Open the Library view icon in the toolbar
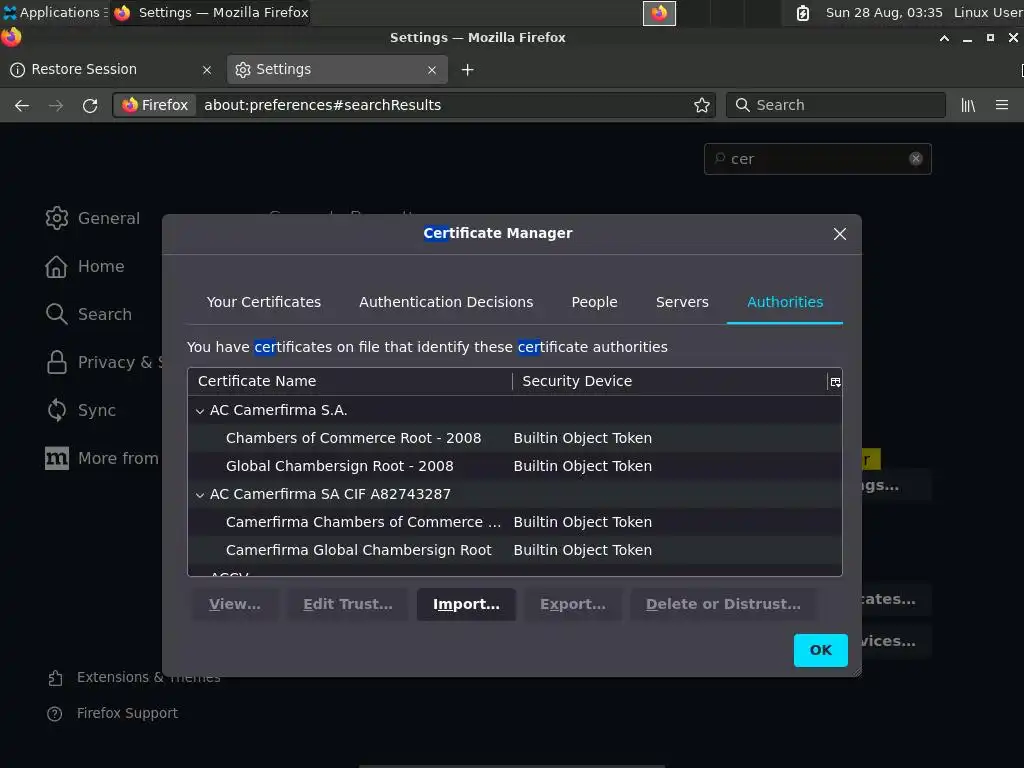 click(968, 105)
